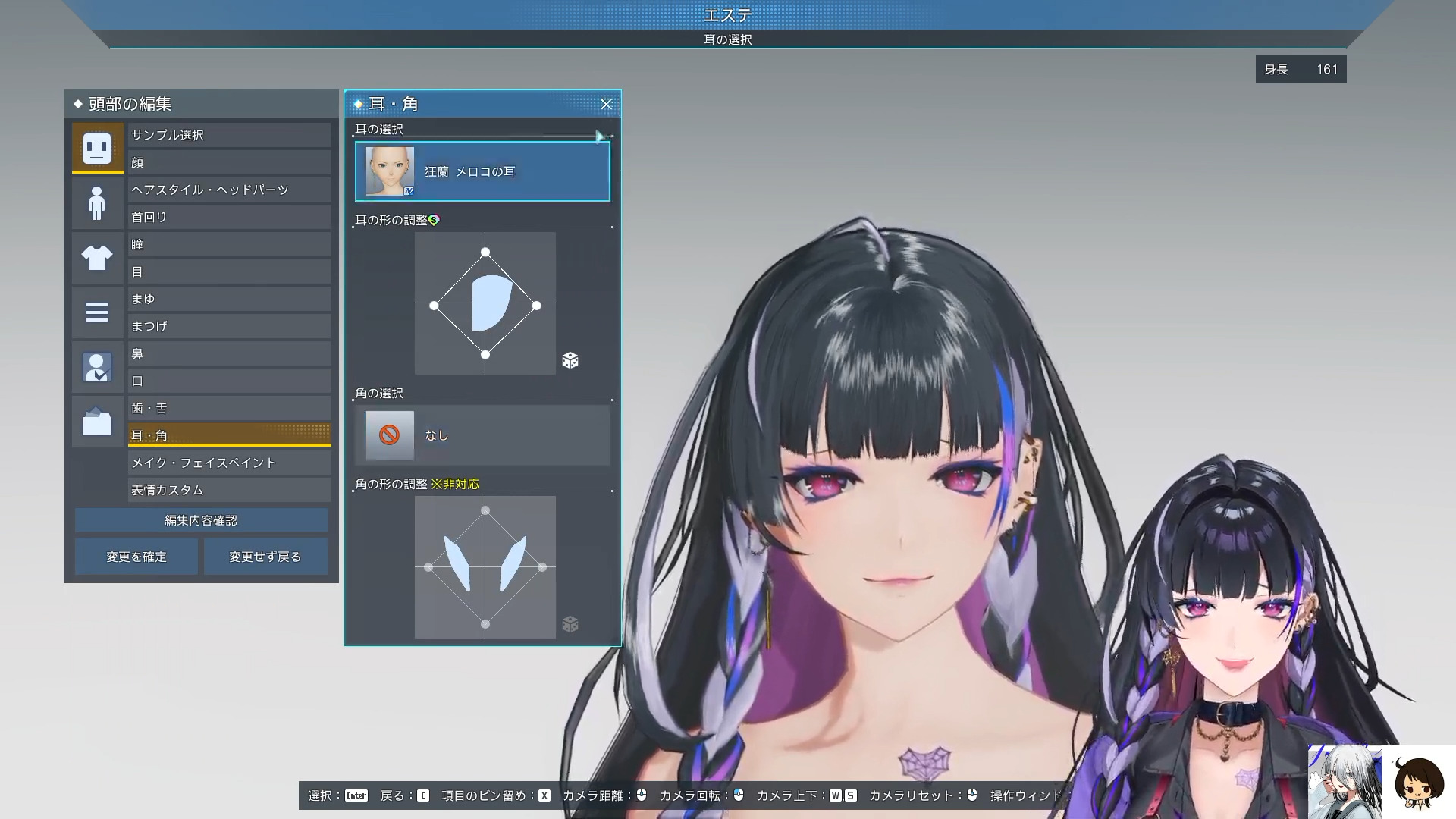
Task: Open the character checkmark category icon
Action: [97, 367]
